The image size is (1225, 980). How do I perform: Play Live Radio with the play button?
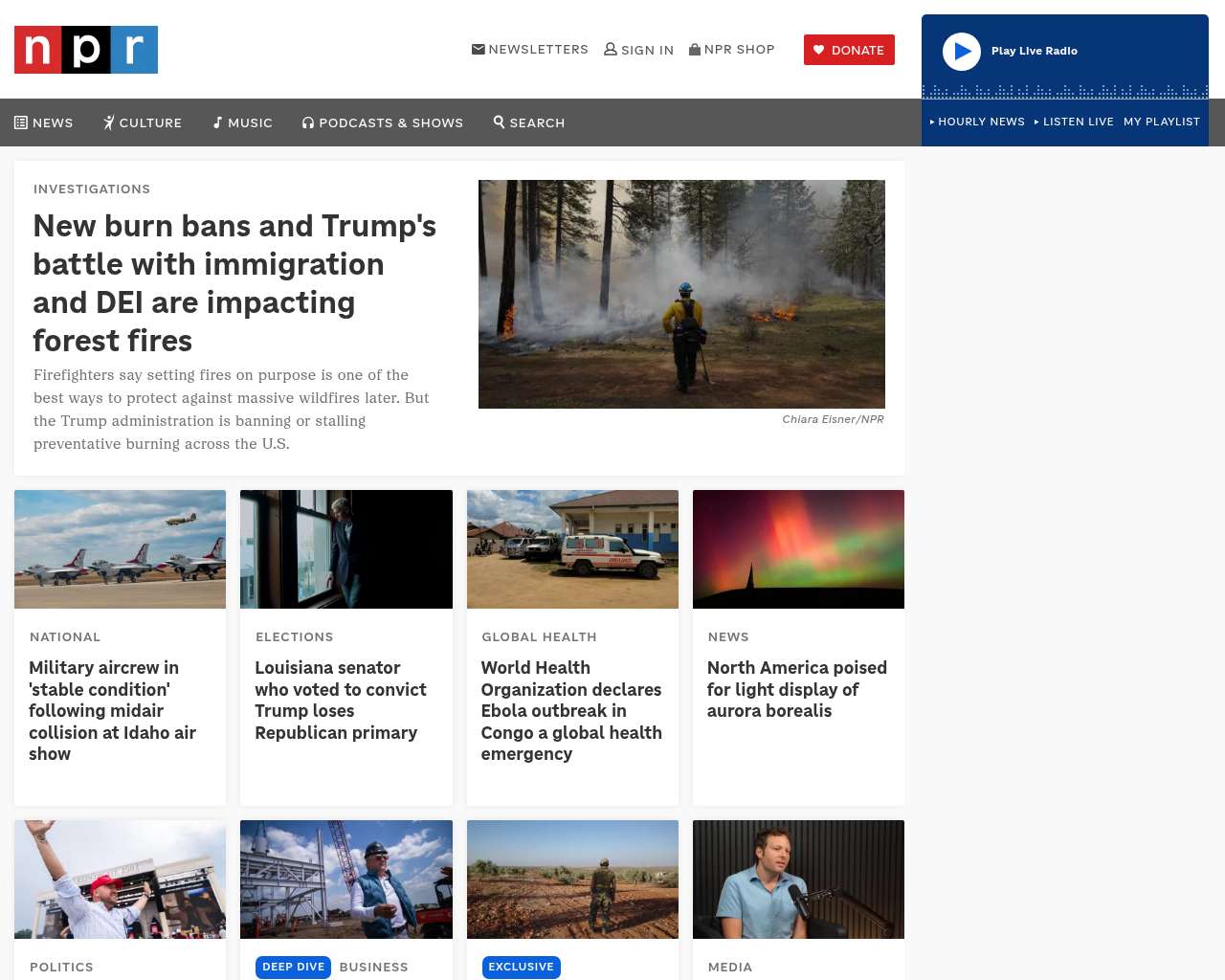tap(962, 52)
